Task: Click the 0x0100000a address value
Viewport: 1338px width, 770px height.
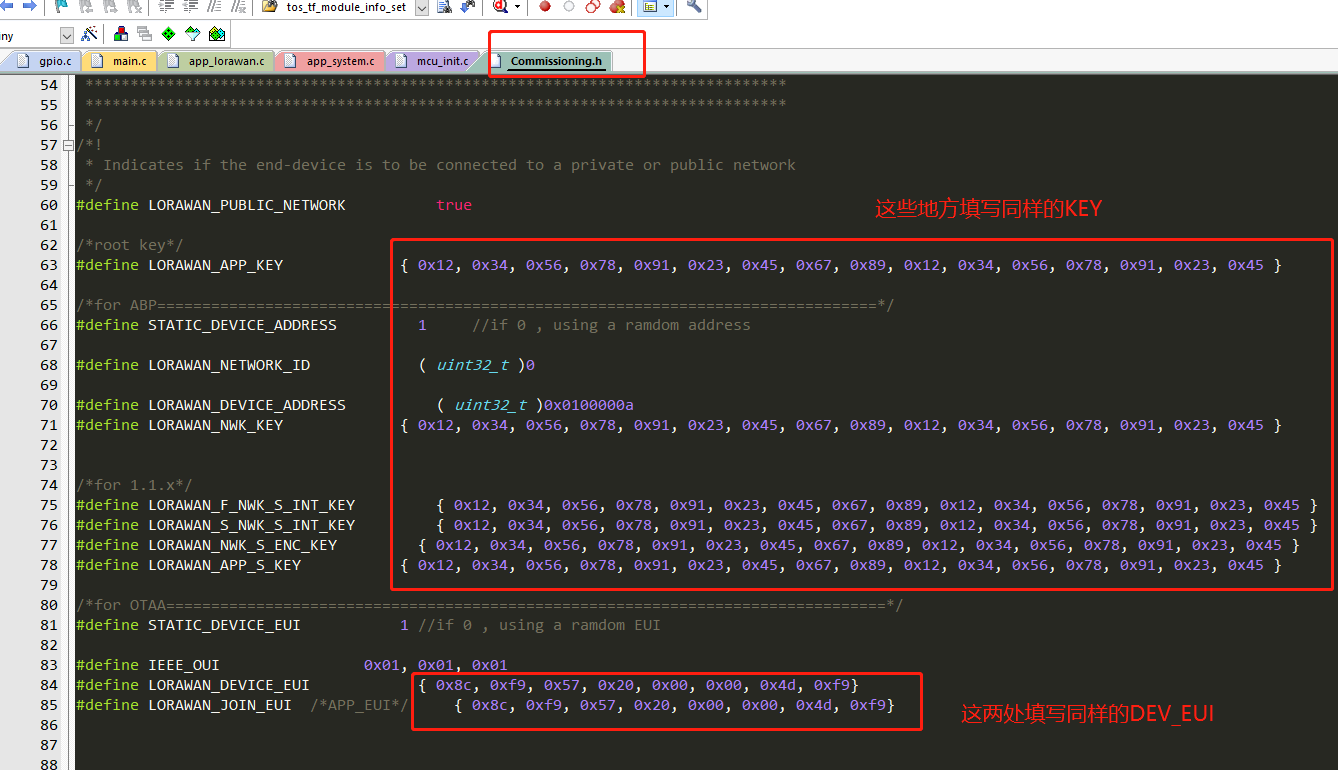Action: (x=589, y=405)
